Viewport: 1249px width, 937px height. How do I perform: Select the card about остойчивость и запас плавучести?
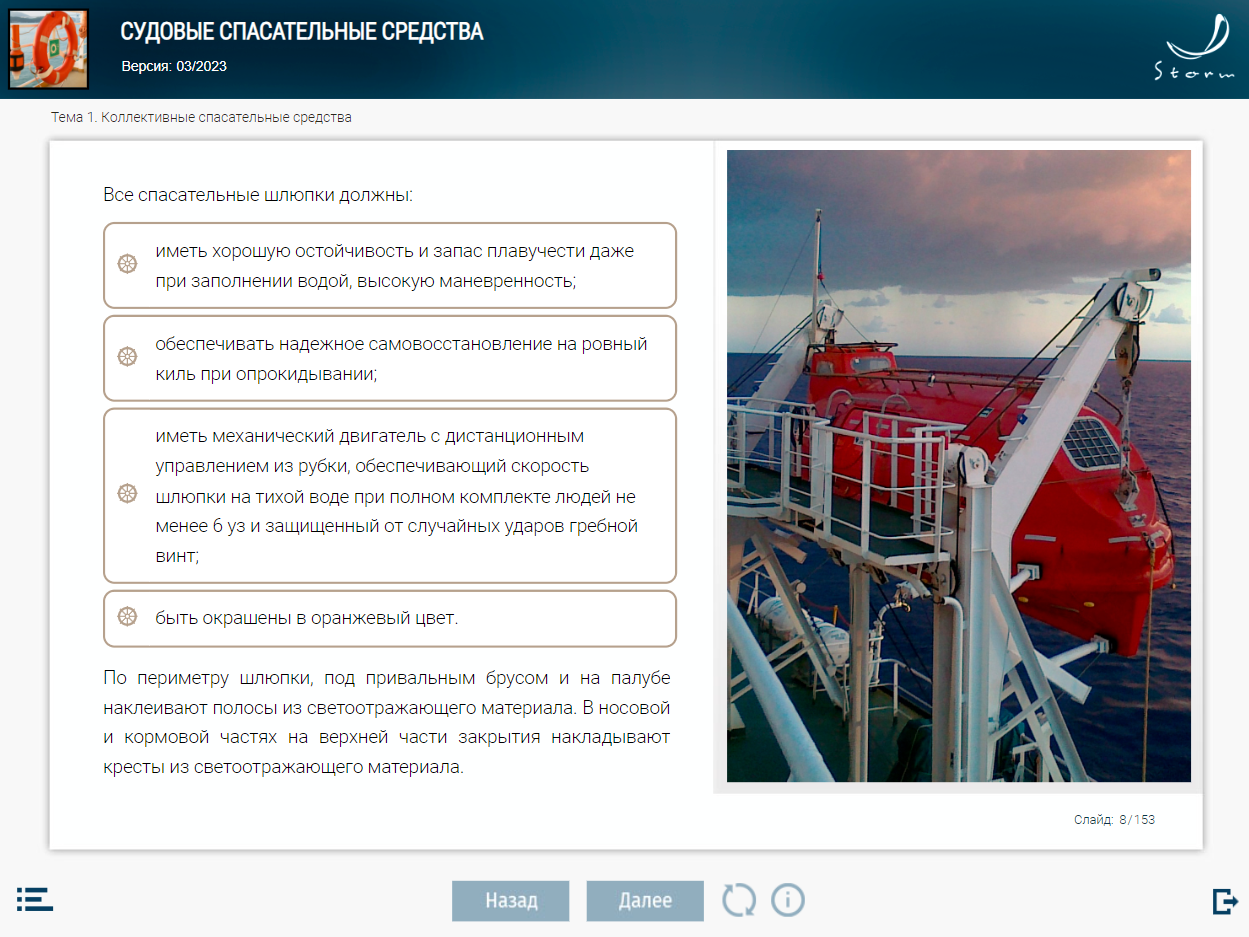[x=390, y=265]
